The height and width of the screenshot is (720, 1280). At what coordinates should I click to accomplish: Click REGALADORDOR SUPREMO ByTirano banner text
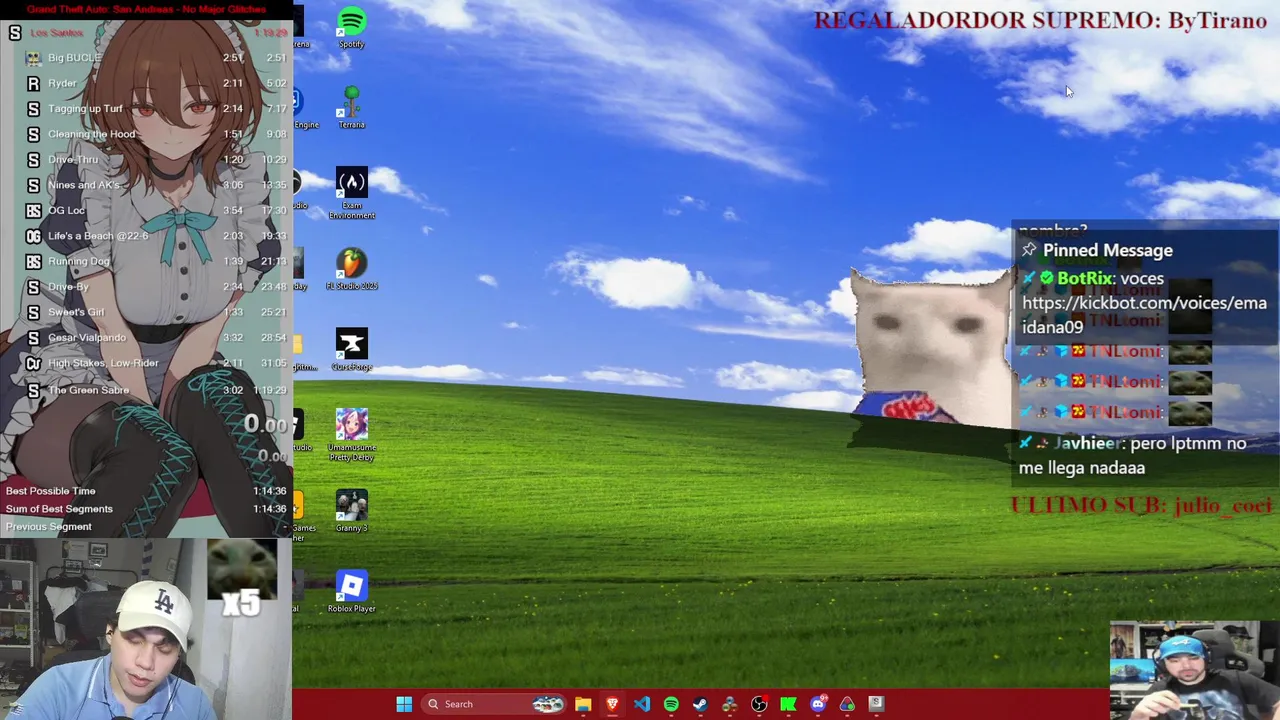(x=1040, y=20)
